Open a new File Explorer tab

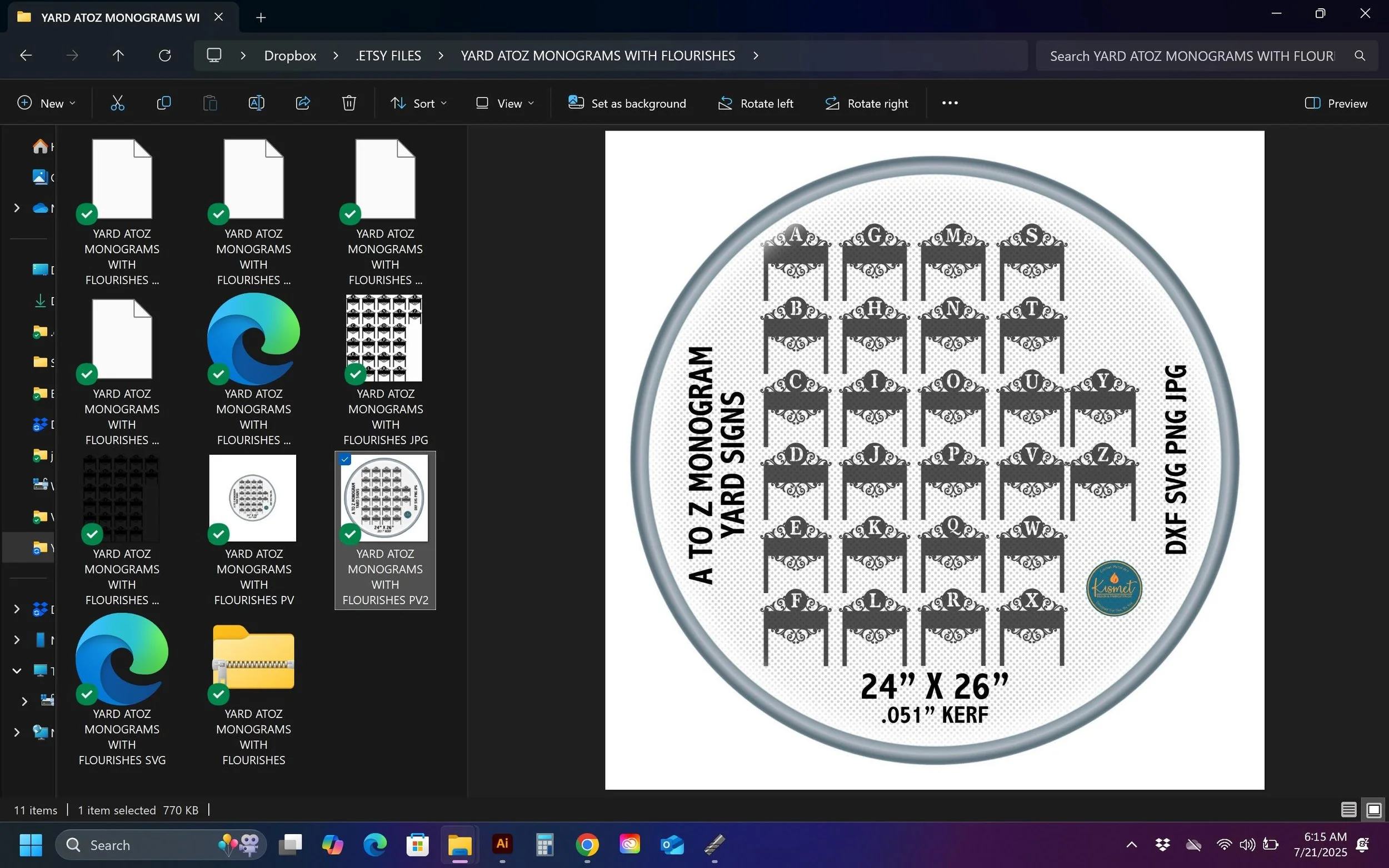pyautogui.click(x=261, y=17)
